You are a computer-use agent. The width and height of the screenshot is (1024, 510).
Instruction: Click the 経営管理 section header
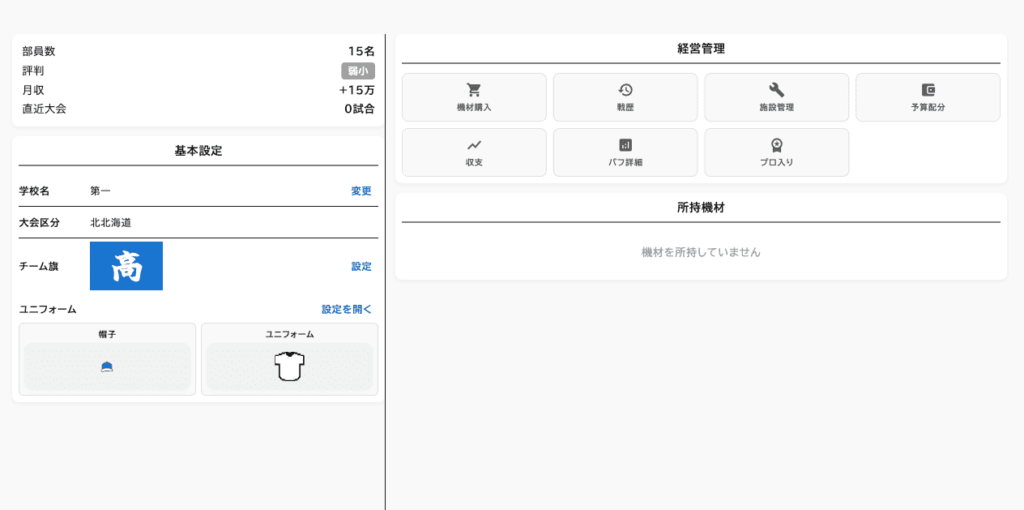[x=700, y=49]
